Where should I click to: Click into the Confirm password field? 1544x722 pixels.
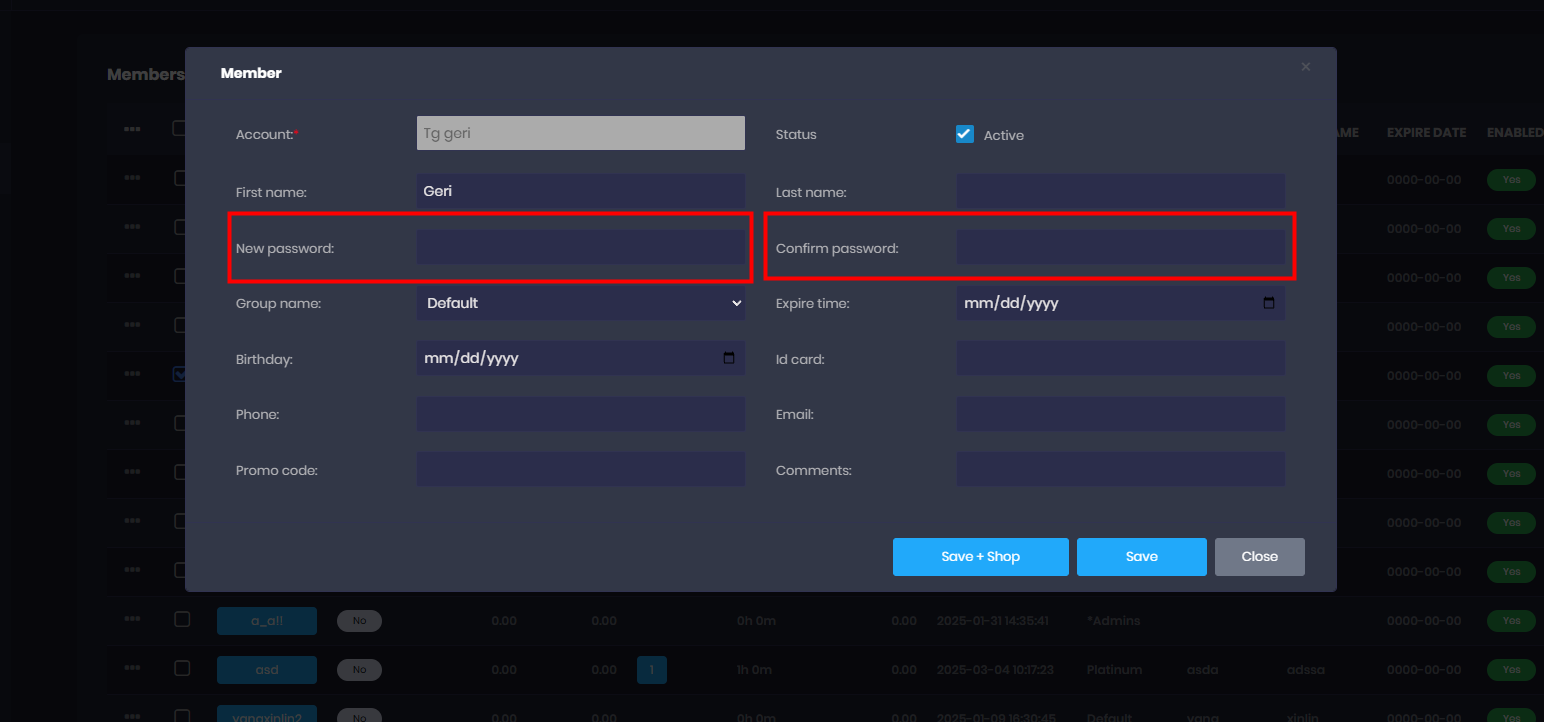pos(1120,247)
